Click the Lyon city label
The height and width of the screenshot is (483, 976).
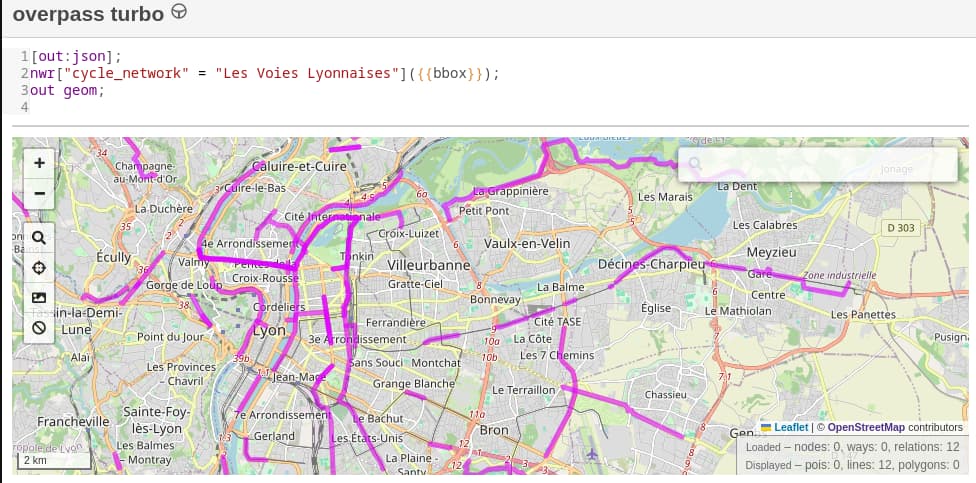coord(269,330)
